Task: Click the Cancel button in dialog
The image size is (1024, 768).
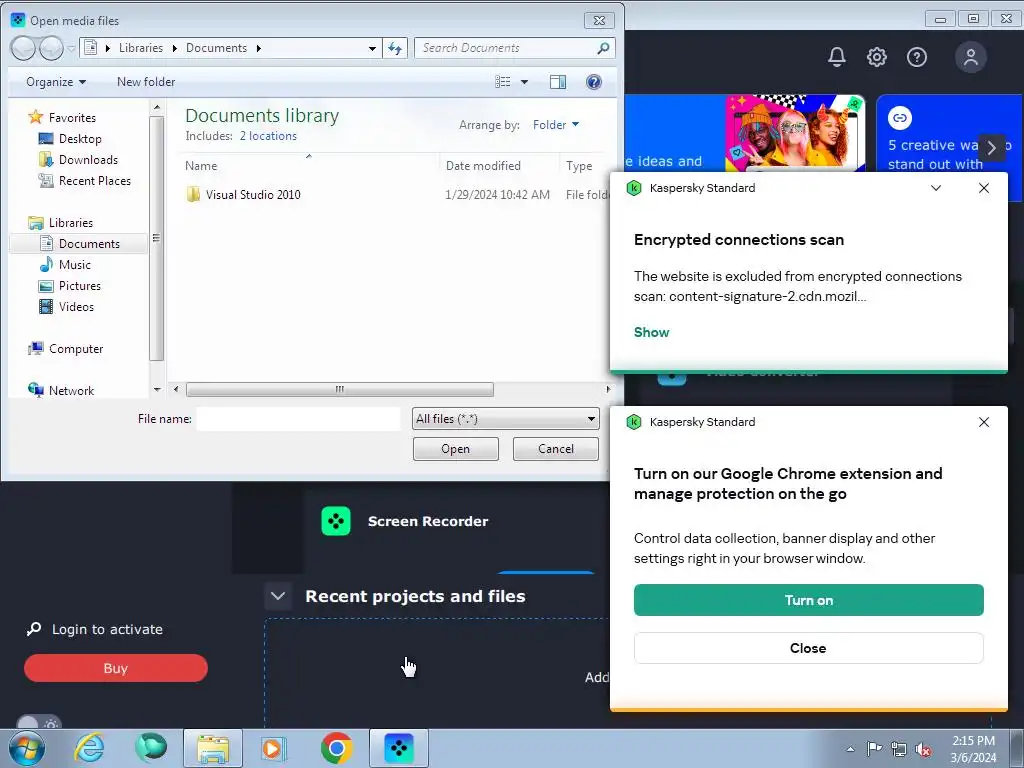Action: coord(556,449)
